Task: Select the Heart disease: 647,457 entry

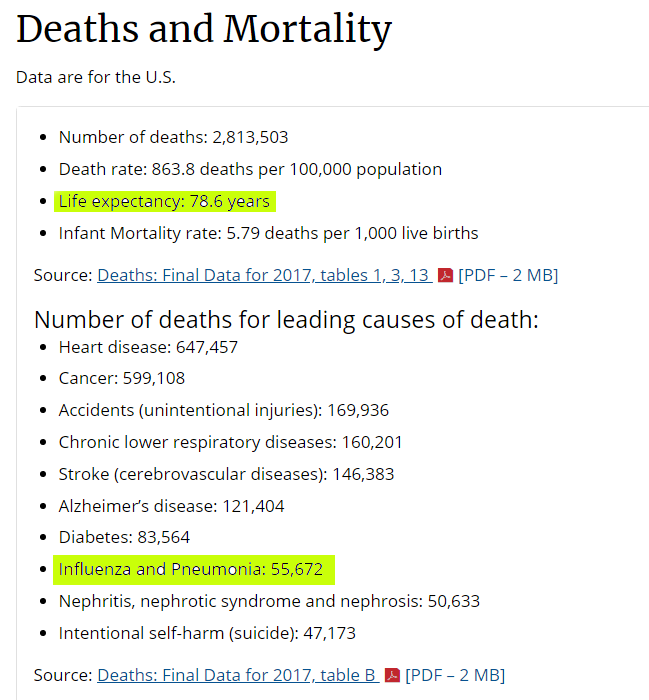Action: point(148,347)
